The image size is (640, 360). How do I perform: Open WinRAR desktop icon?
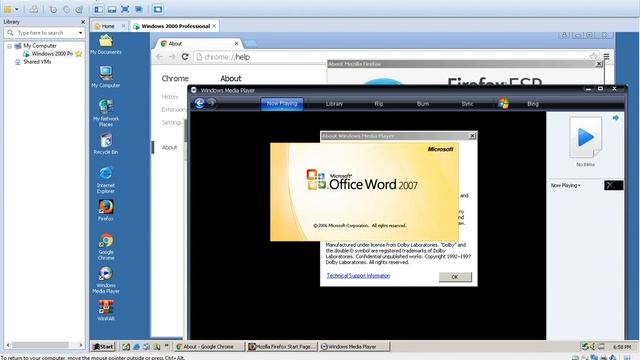point(106,311)
